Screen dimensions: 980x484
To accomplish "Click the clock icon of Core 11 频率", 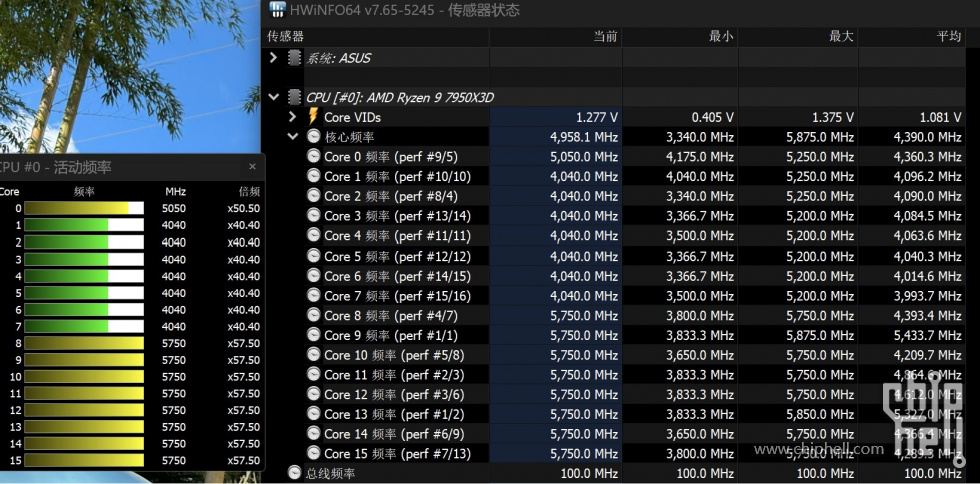I will (x=313, y=375).
